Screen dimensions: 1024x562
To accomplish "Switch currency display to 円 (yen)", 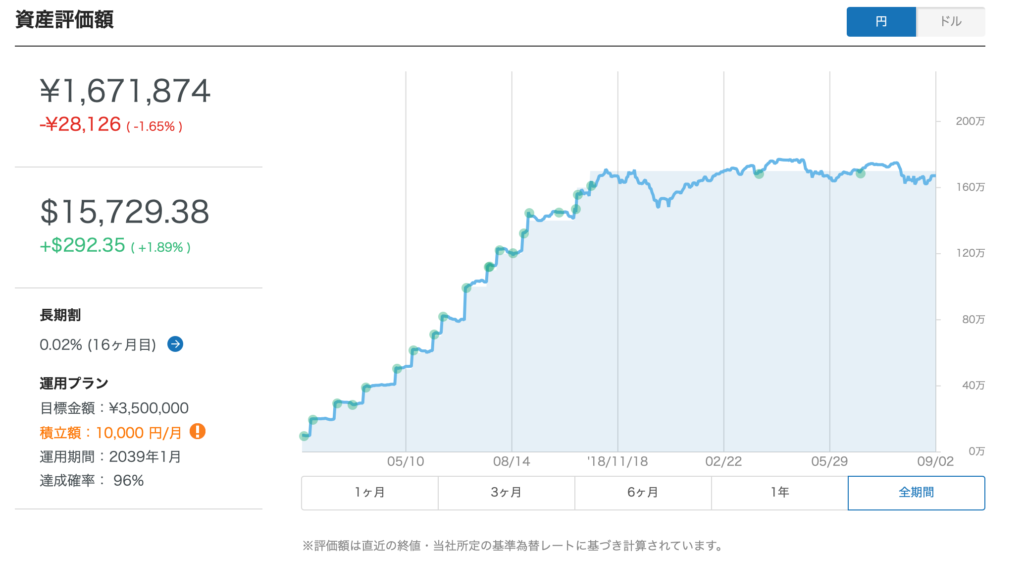I will pyautogui.click(x=881, y=22).
